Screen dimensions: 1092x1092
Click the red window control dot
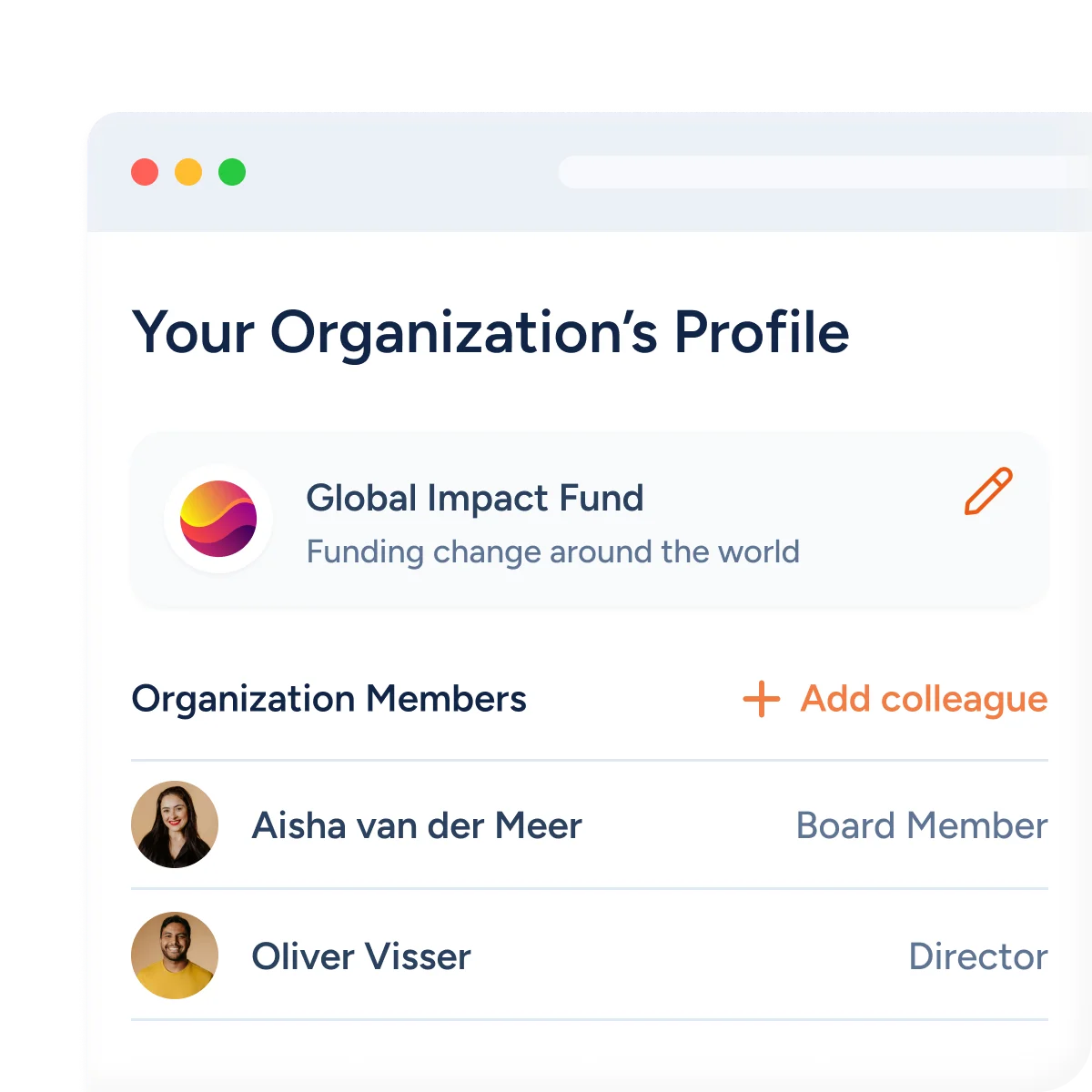point(146,171)
